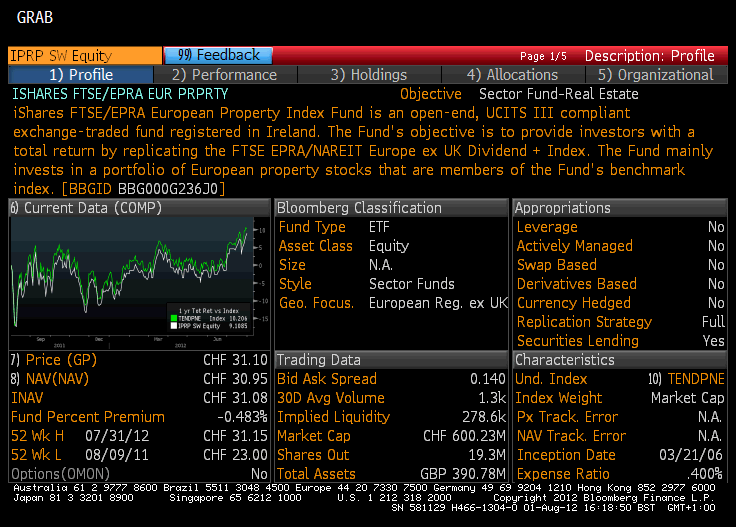The width and height of the screenshot is (736, 527).
Task: Click the Appropriations panel header
Action: pos(620,208)
